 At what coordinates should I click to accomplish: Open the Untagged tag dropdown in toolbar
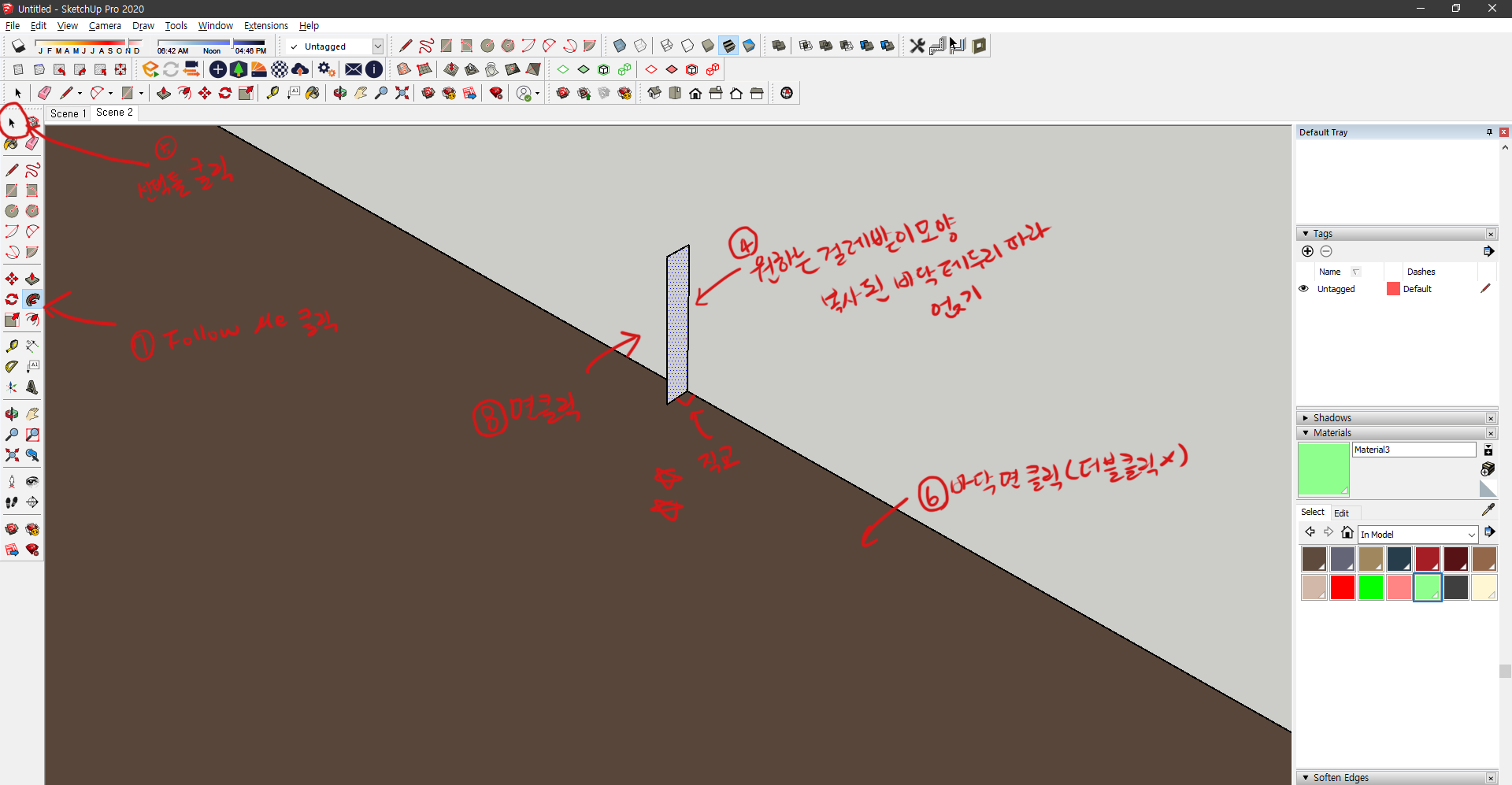[378, 46]
